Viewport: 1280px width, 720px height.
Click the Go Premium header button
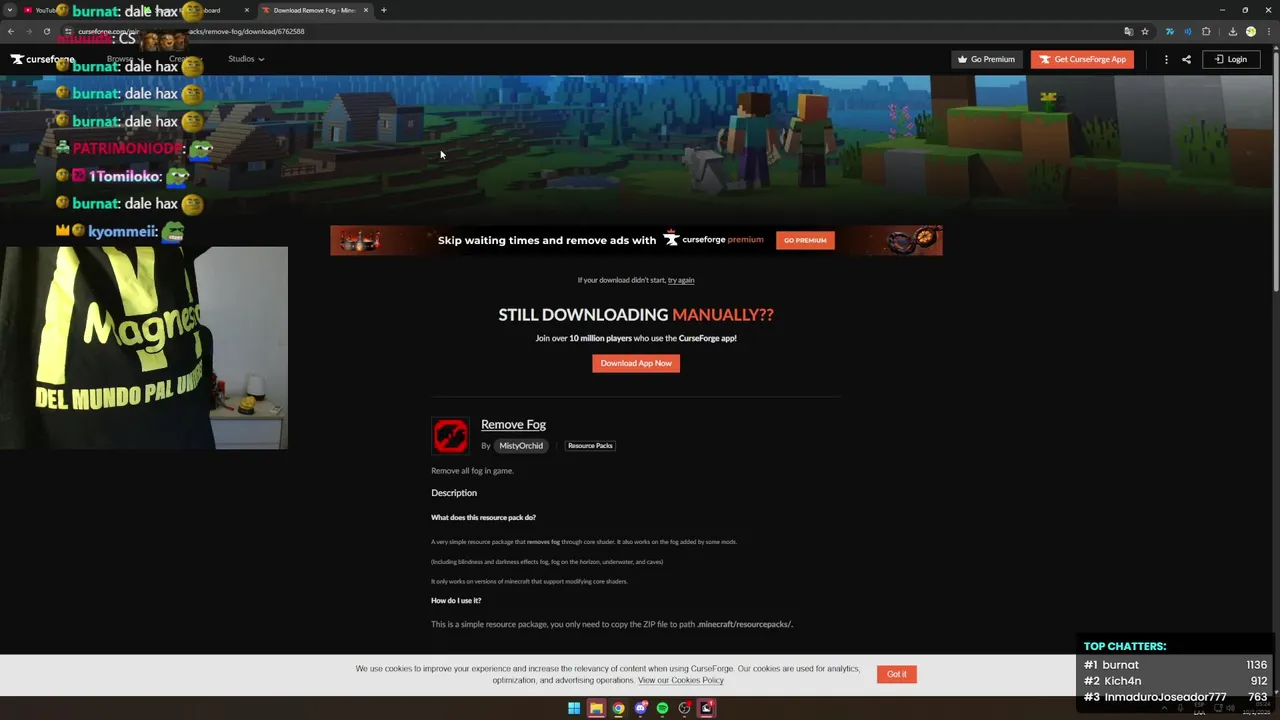(x=986, y=59)
